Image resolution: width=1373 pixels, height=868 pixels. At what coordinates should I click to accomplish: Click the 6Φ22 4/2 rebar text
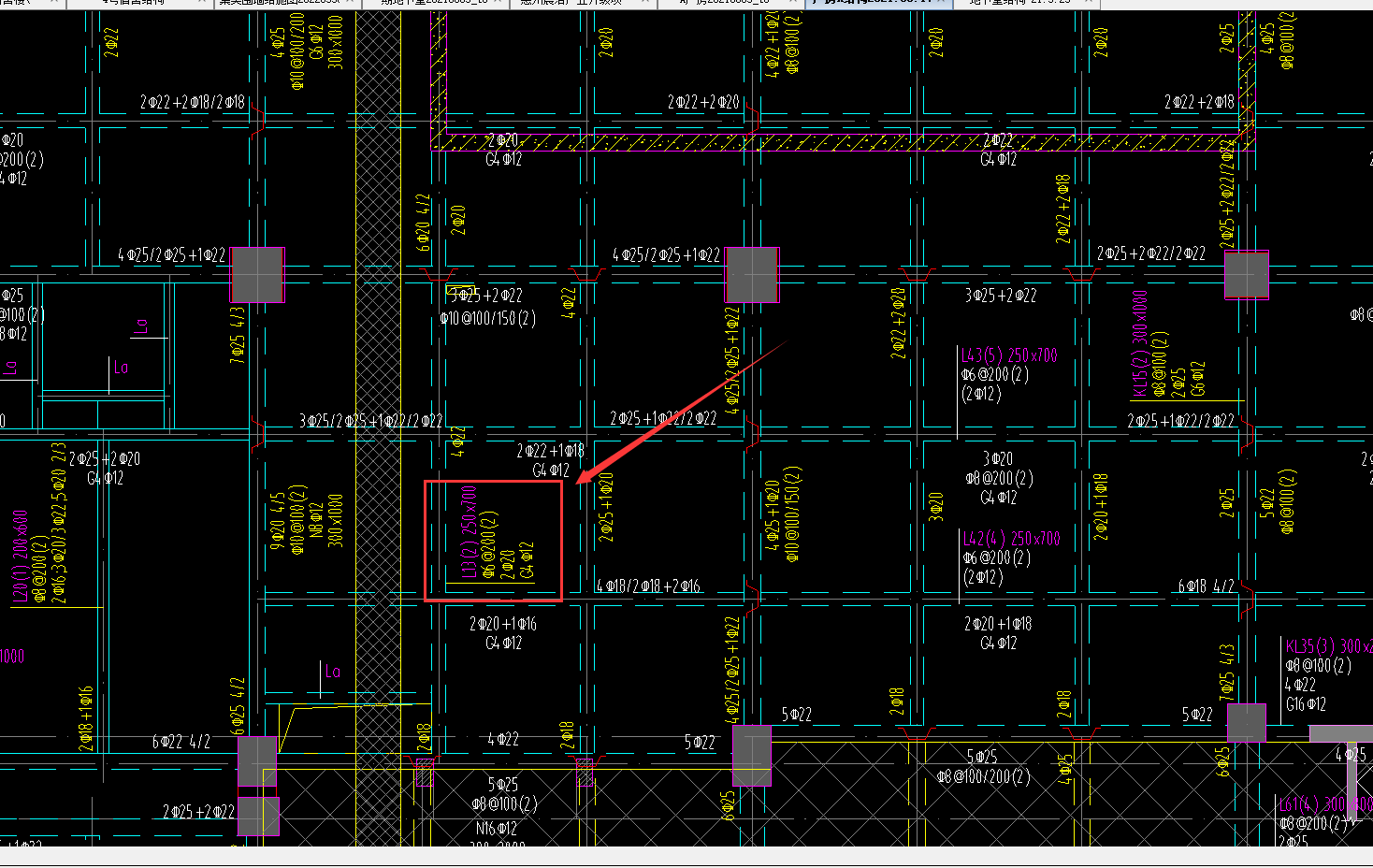pyautogui.click(x=181, y=742)
